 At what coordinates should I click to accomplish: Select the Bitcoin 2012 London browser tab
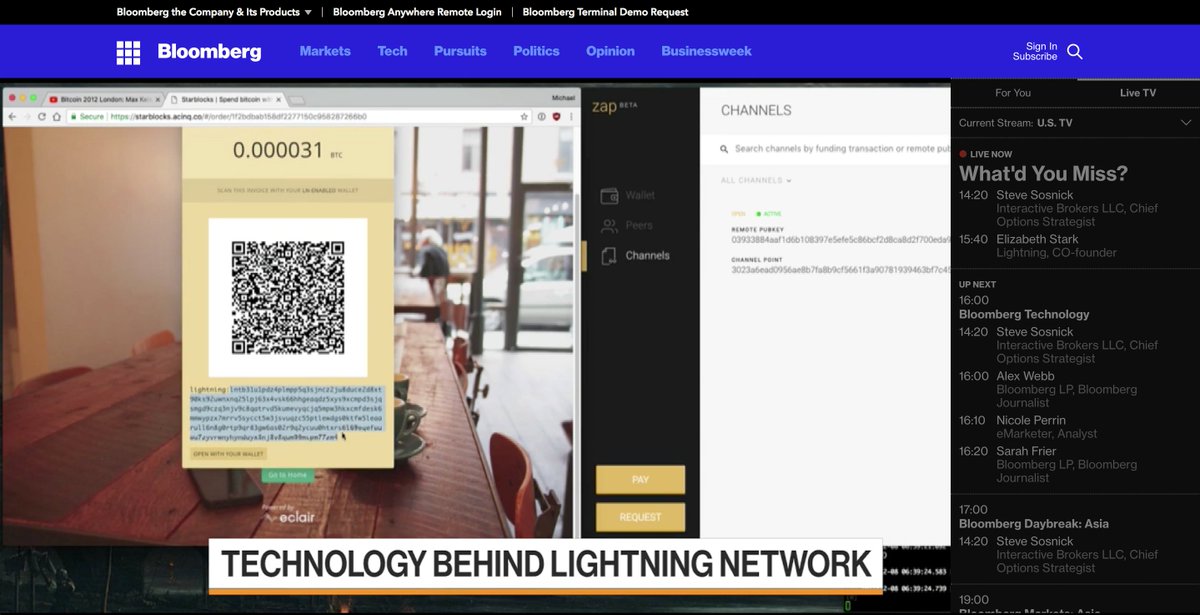click(x=103, y=100)
